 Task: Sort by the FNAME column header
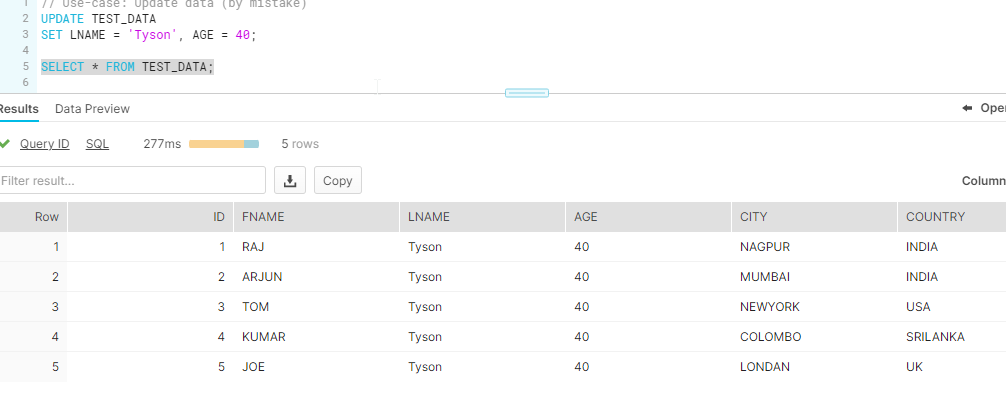pos(316,217)
